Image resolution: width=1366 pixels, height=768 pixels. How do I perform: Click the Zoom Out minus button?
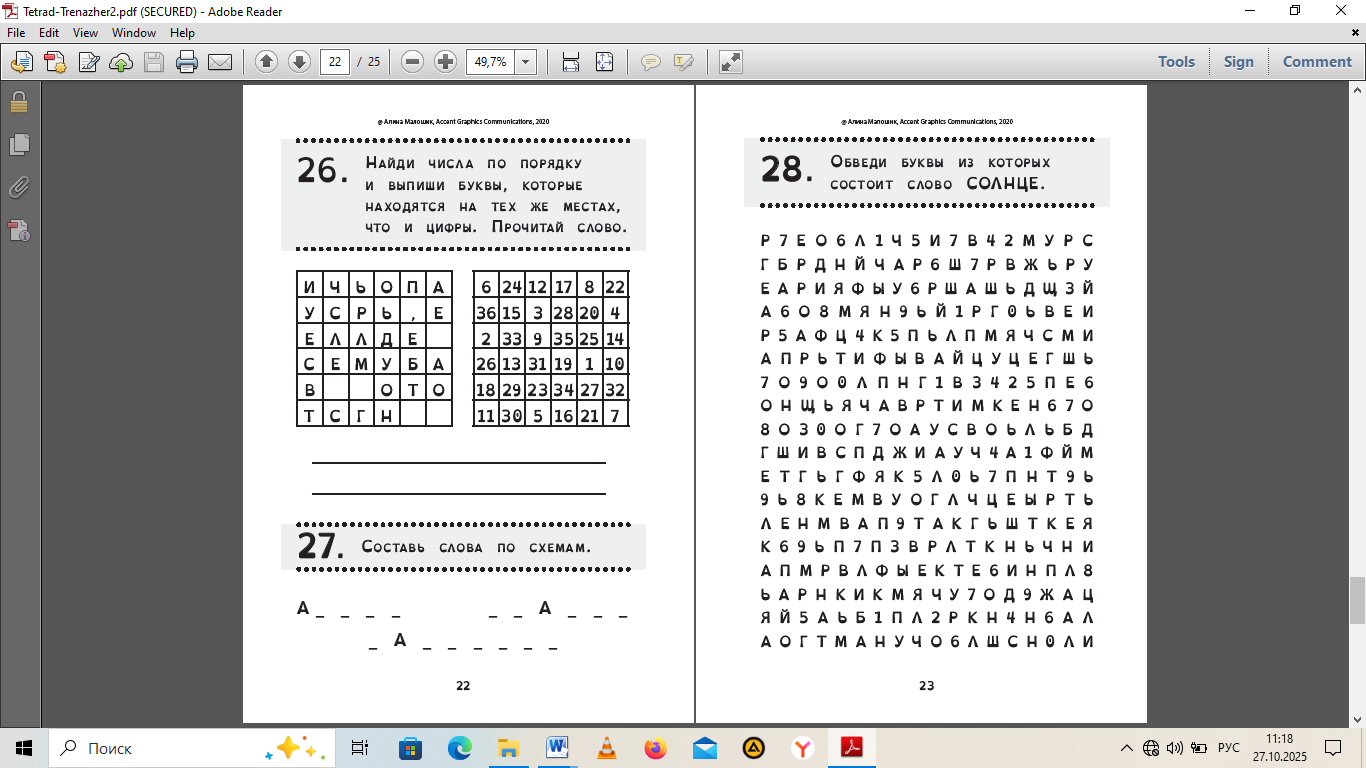pyautogui.click(x=412, y=62)
